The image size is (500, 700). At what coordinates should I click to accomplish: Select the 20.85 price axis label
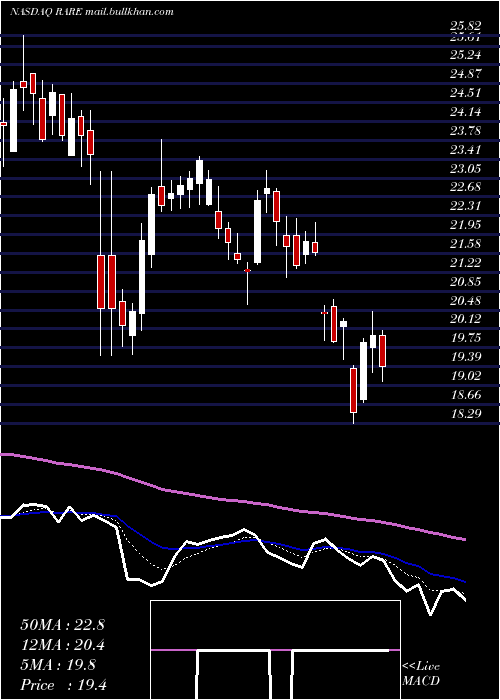pyautogui.click(x=466, y=282)
